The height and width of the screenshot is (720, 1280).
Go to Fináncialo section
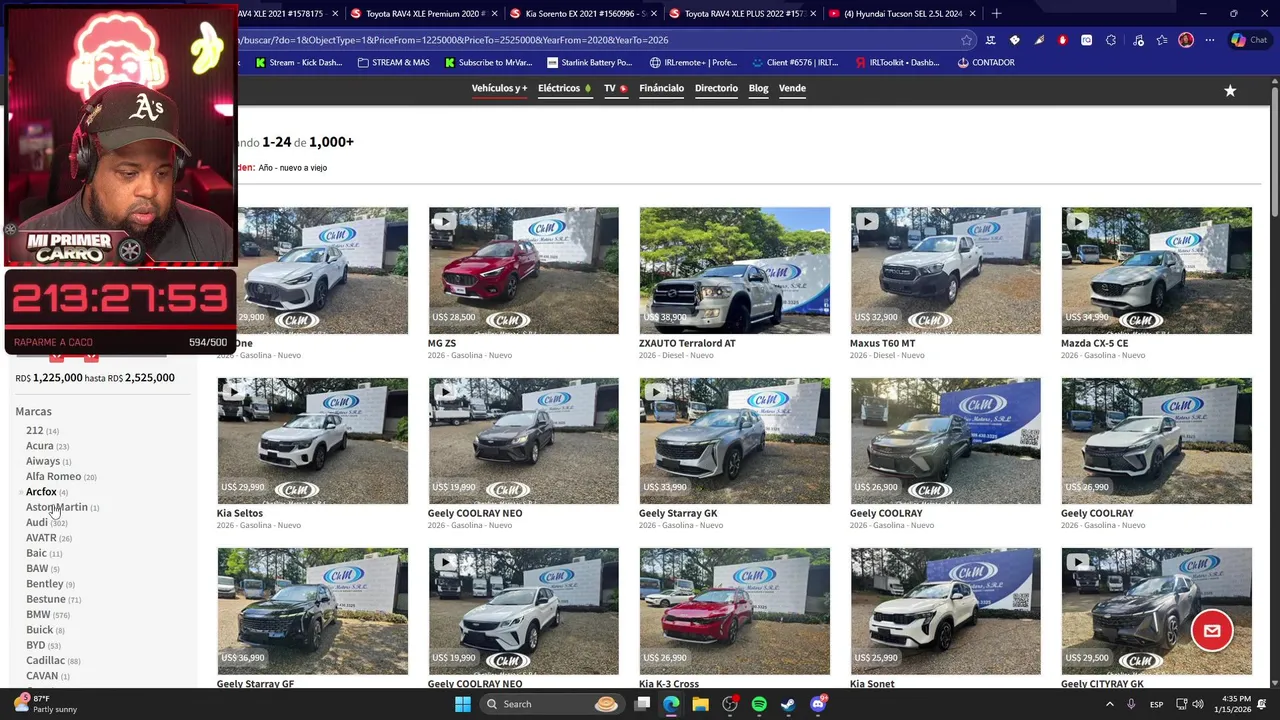coord(661,88)
